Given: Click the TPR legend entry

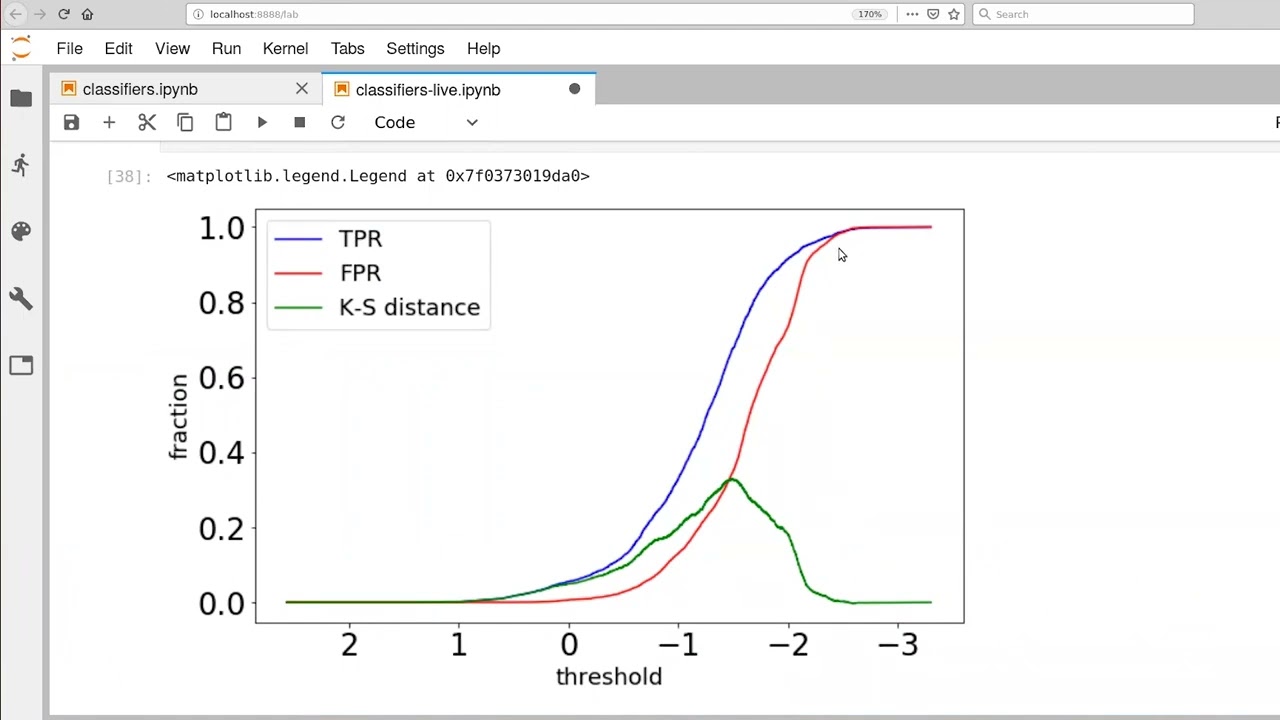Looking at the screenshot, I should pos(329,239).
